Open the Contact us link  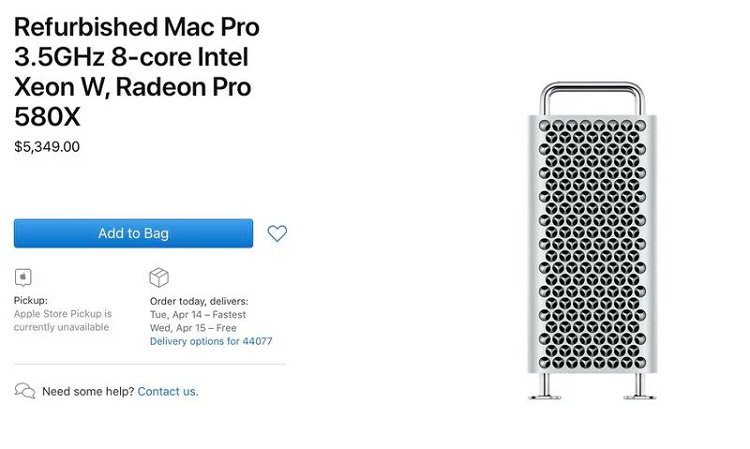point(167,391)
